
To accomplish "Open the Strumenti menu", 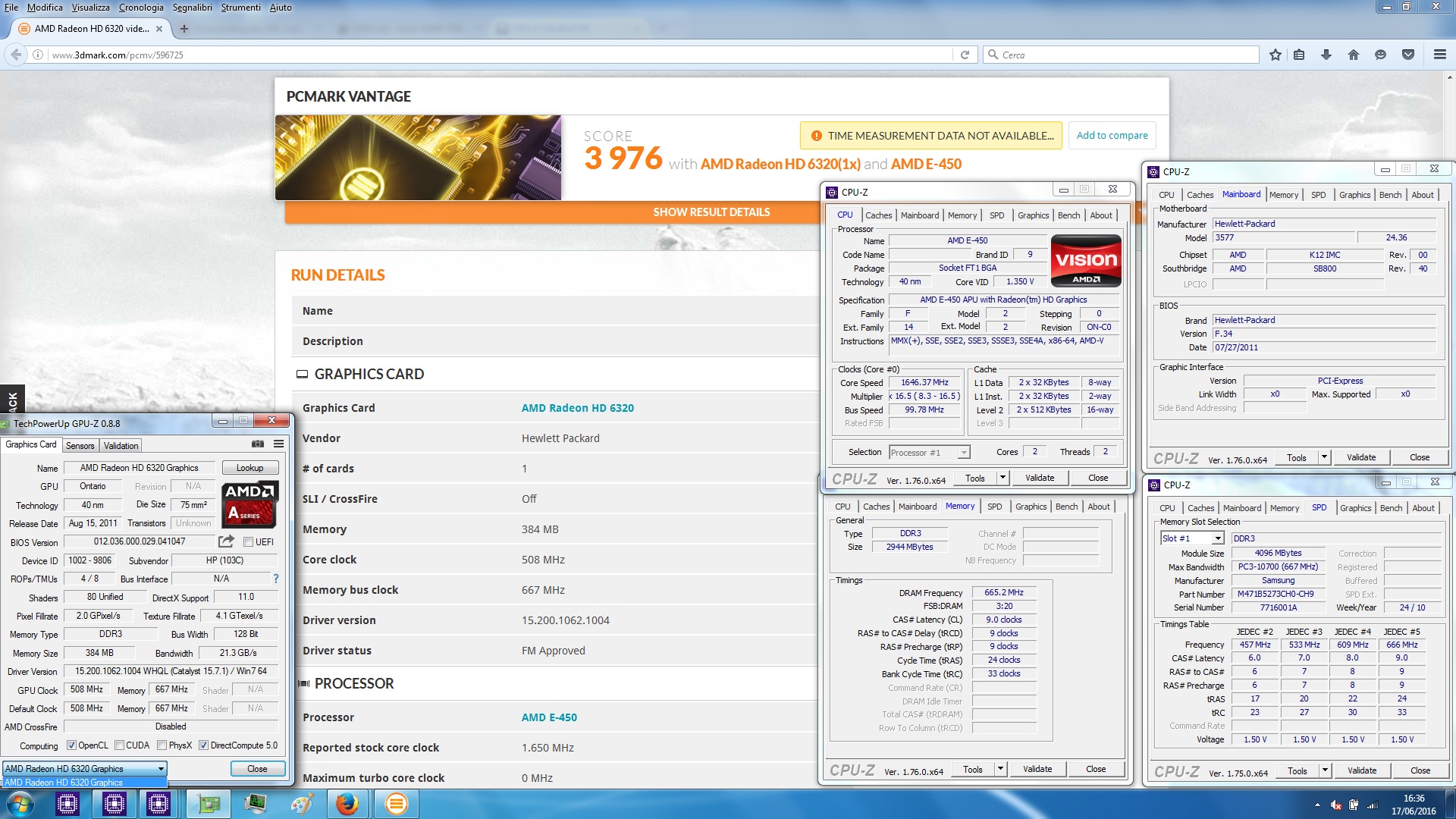I will coord(240,8).
